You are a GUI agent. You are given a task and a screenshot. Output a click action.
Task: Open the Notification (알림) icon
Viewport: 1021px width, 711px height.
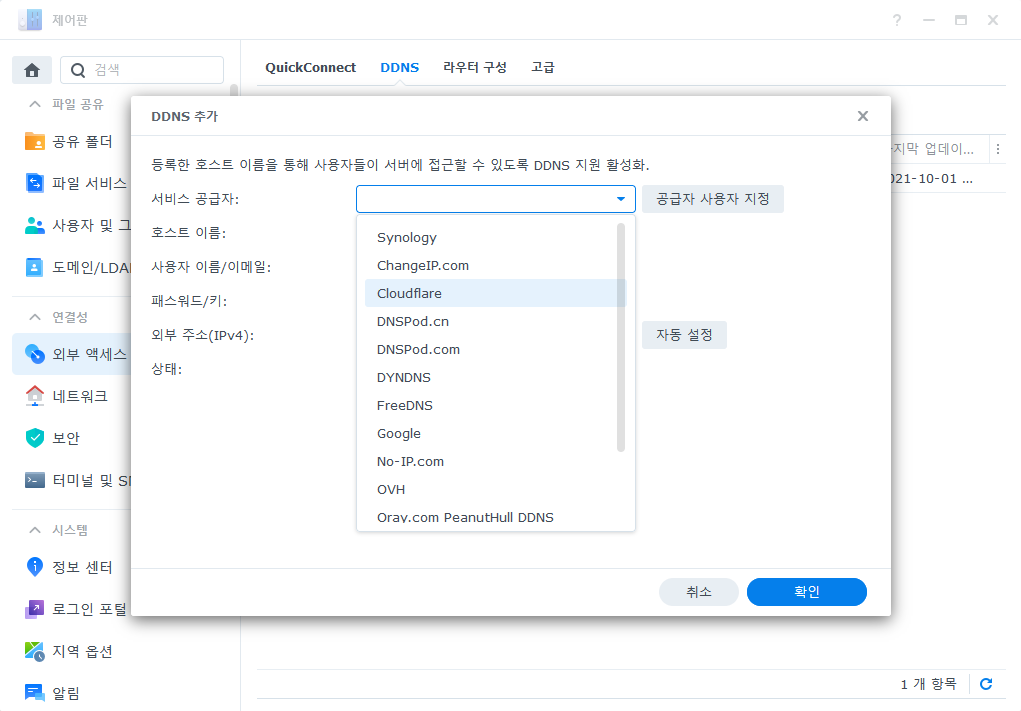point(35,693)
